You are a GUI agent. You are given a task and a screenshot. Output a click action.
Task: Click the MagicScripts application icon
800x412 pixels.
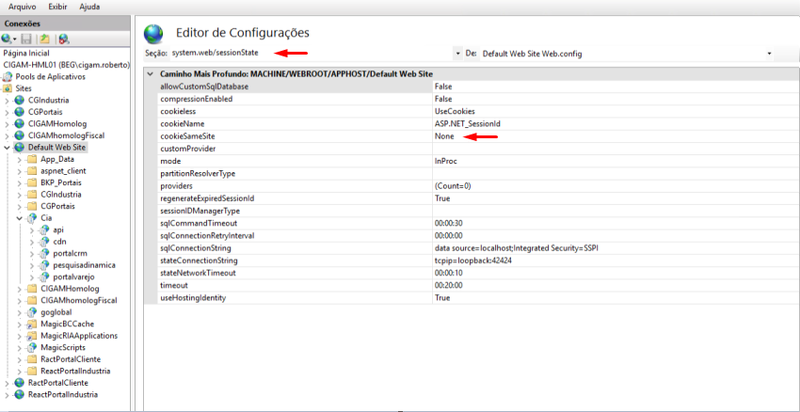[32, 347]
